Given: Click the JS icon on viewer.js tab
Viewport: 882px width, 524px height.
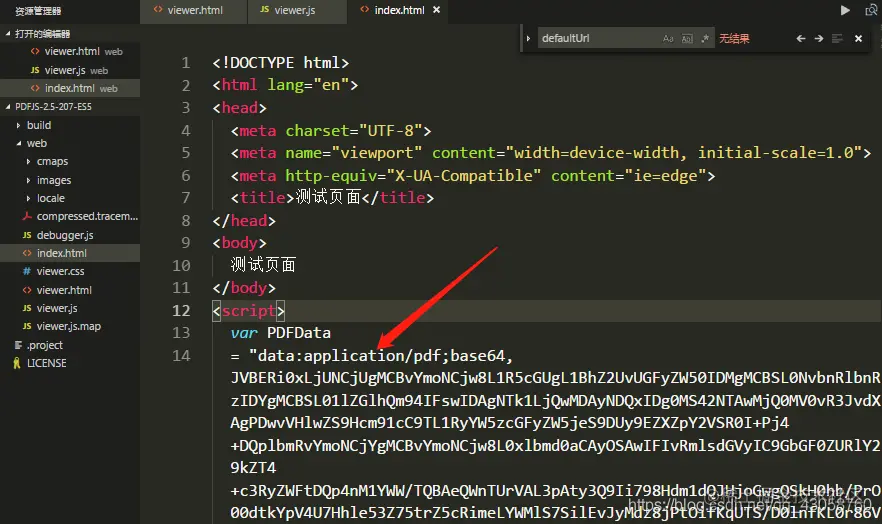Looking at the screenshot, I should coord(264,10).
